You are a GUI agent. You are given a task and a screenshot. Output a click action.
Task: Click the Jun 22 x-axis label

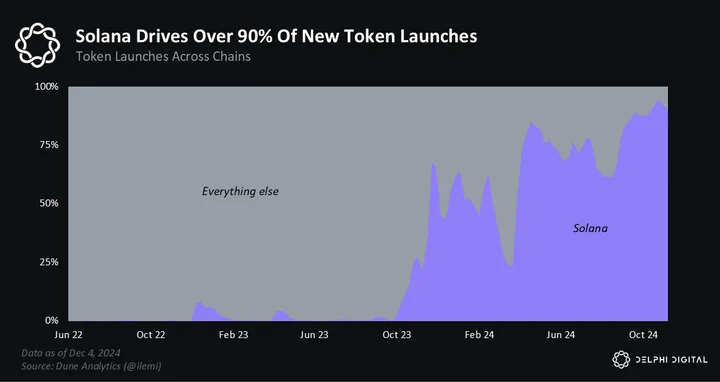tap(68, 335)
